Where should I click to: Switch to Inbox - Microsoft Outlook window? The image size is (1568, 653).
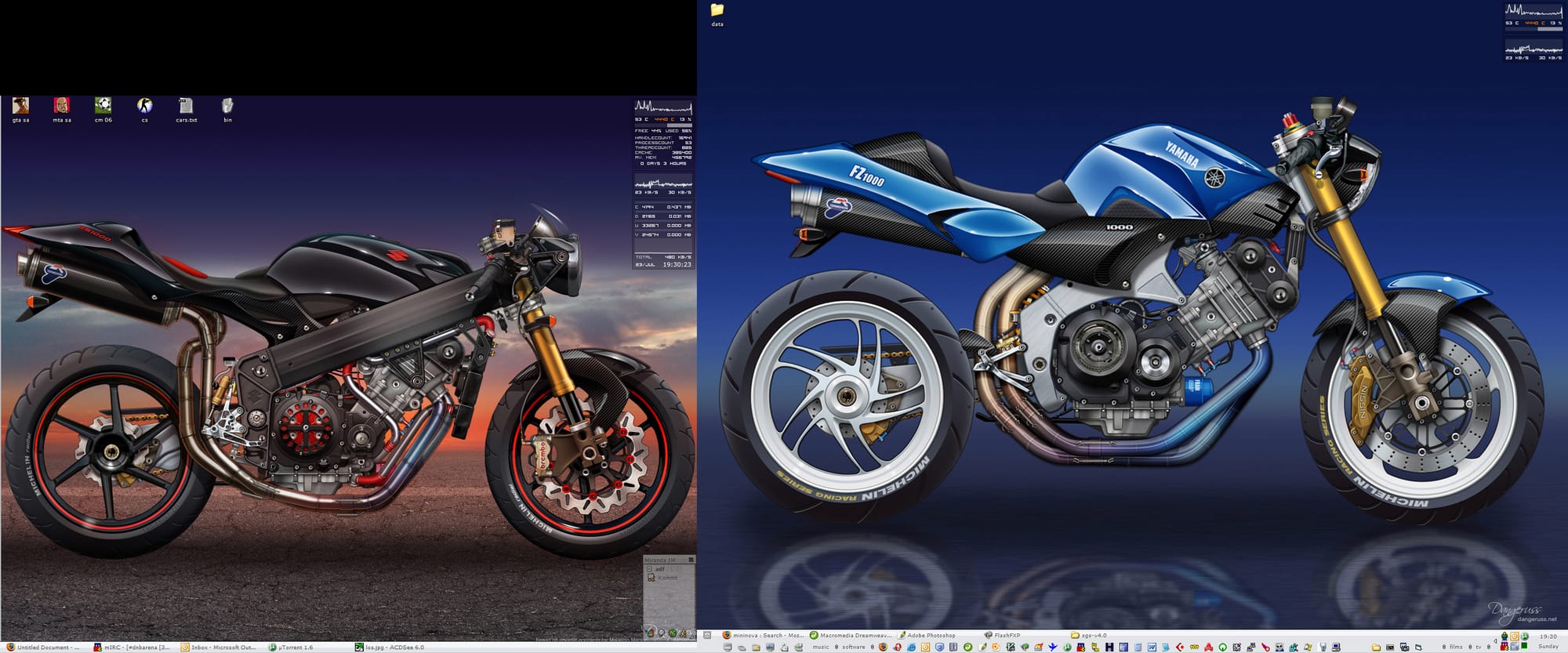tap(219, 648)
